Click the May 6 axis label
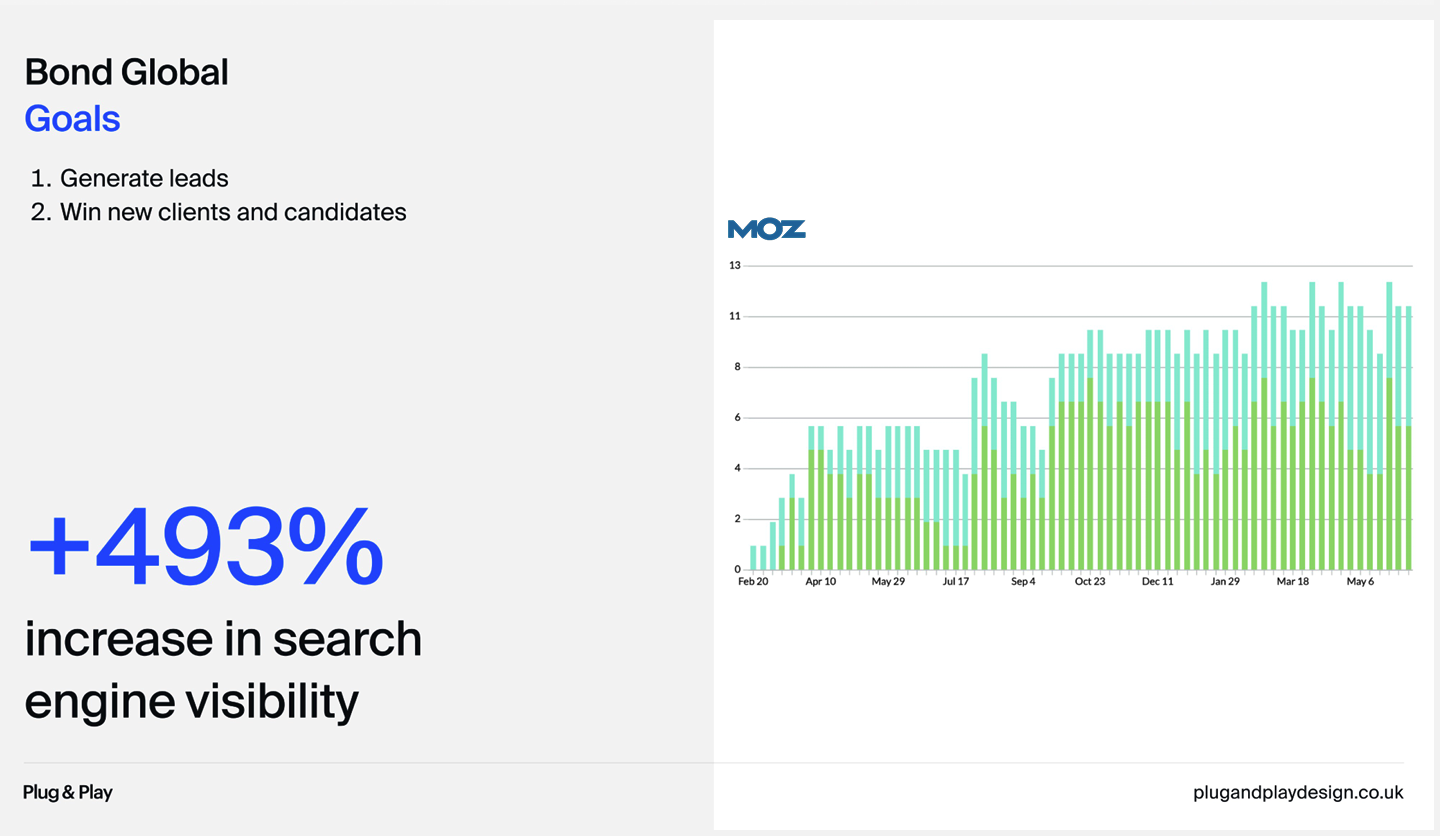This screenshot has width=1440, height=836. pos(1359,581)
